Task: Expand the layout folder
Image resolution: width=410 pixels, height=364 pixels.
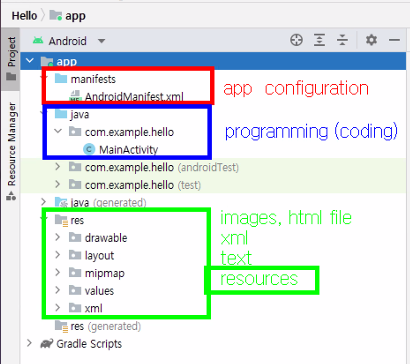Action: [x=58, y=255]
